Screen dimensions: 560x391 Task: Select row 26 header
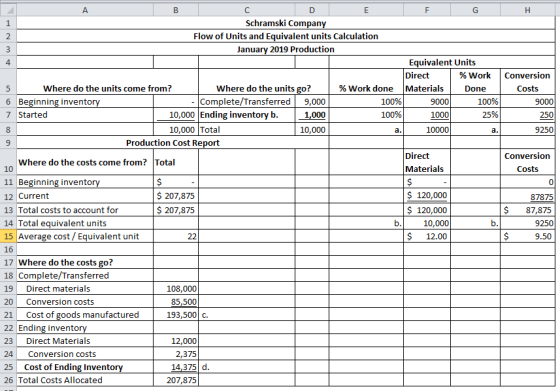pyautogui.click(x=8, y=380)
